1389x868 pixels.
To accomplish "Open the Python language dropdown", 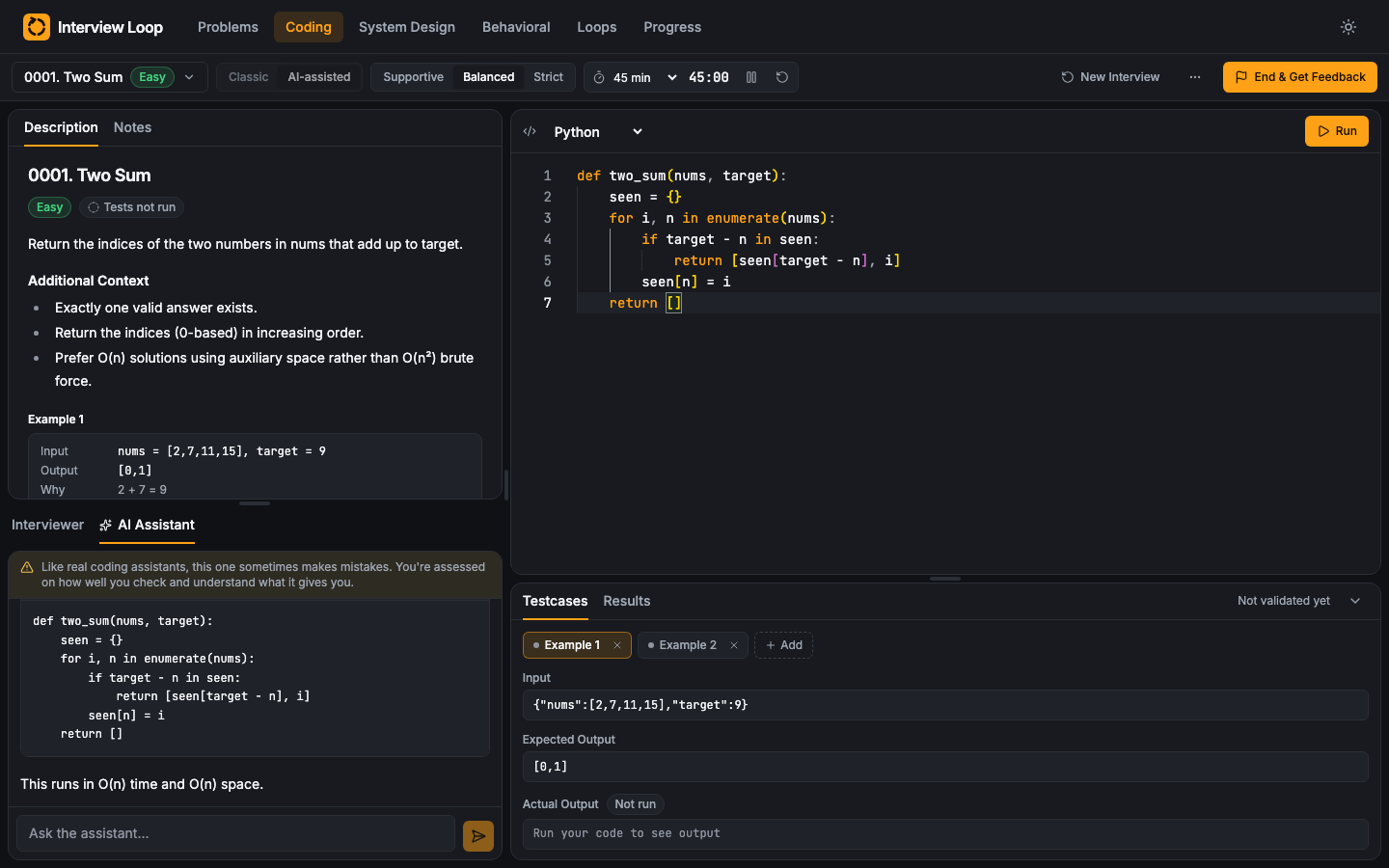I will tap(598, 132).
